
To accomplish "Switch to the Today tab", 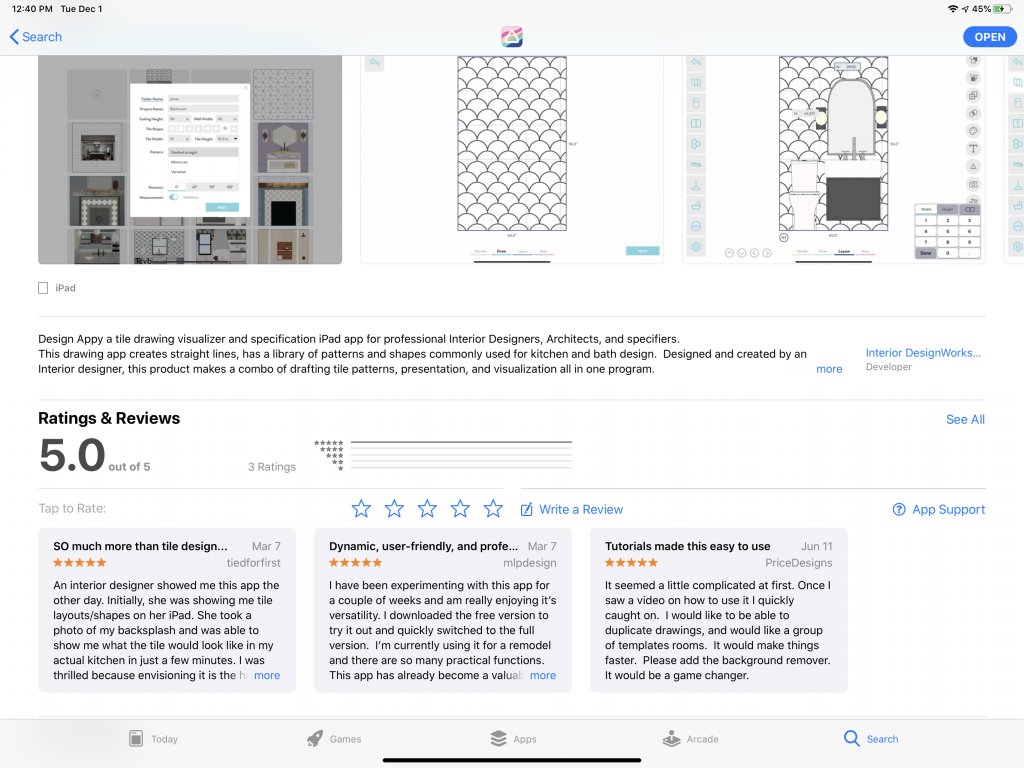I will tap(153, 739).
